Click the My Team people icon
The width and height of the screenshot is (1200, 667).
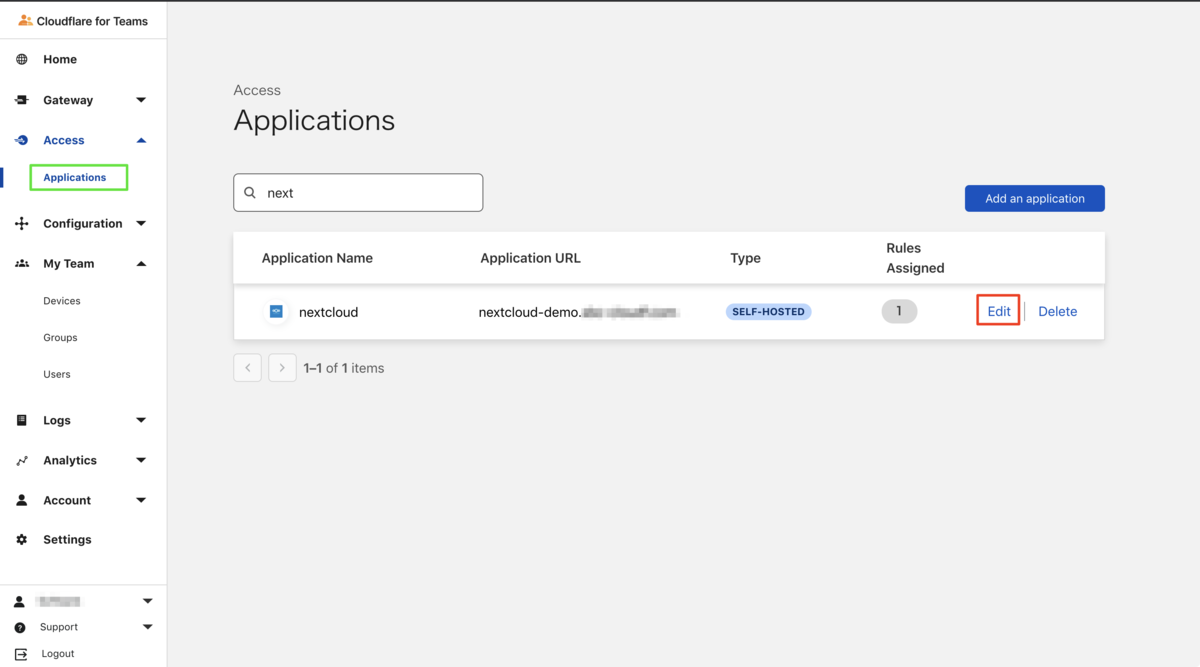[x=22, y=263]
